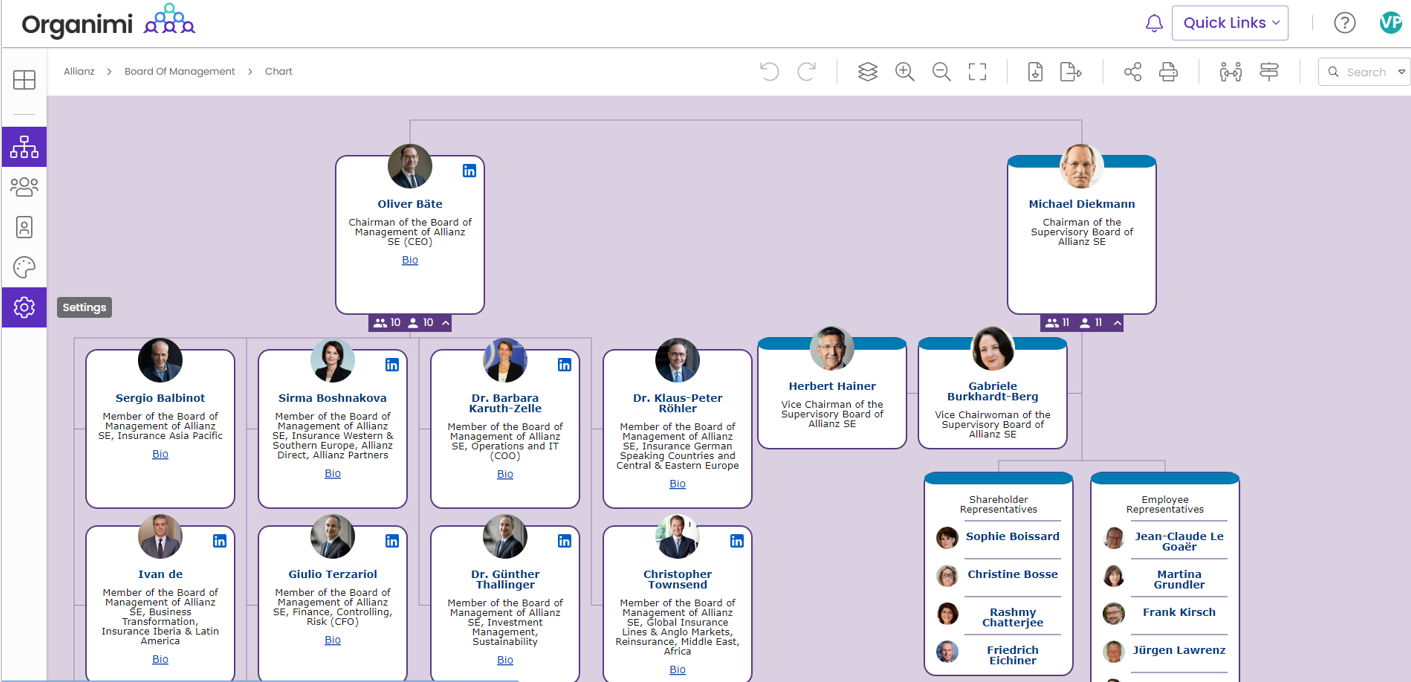Expand the Search box dropdown arrow
1411x682 pixels.
click(1402, 72)
